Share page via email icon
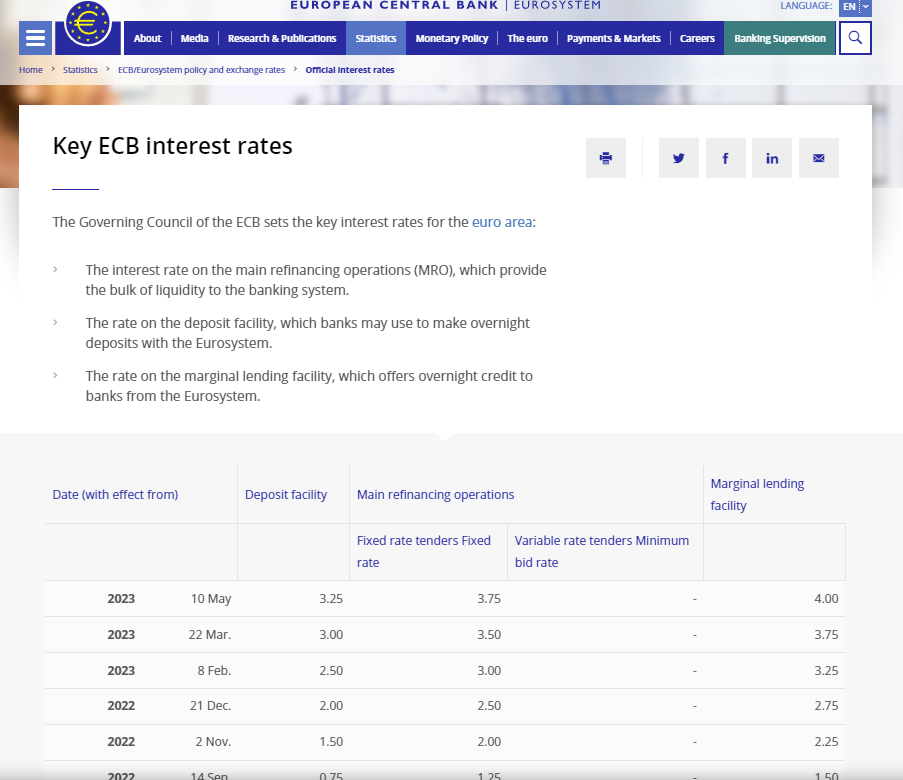The height and width of the screenshot is (780, 903). point(819,158)
